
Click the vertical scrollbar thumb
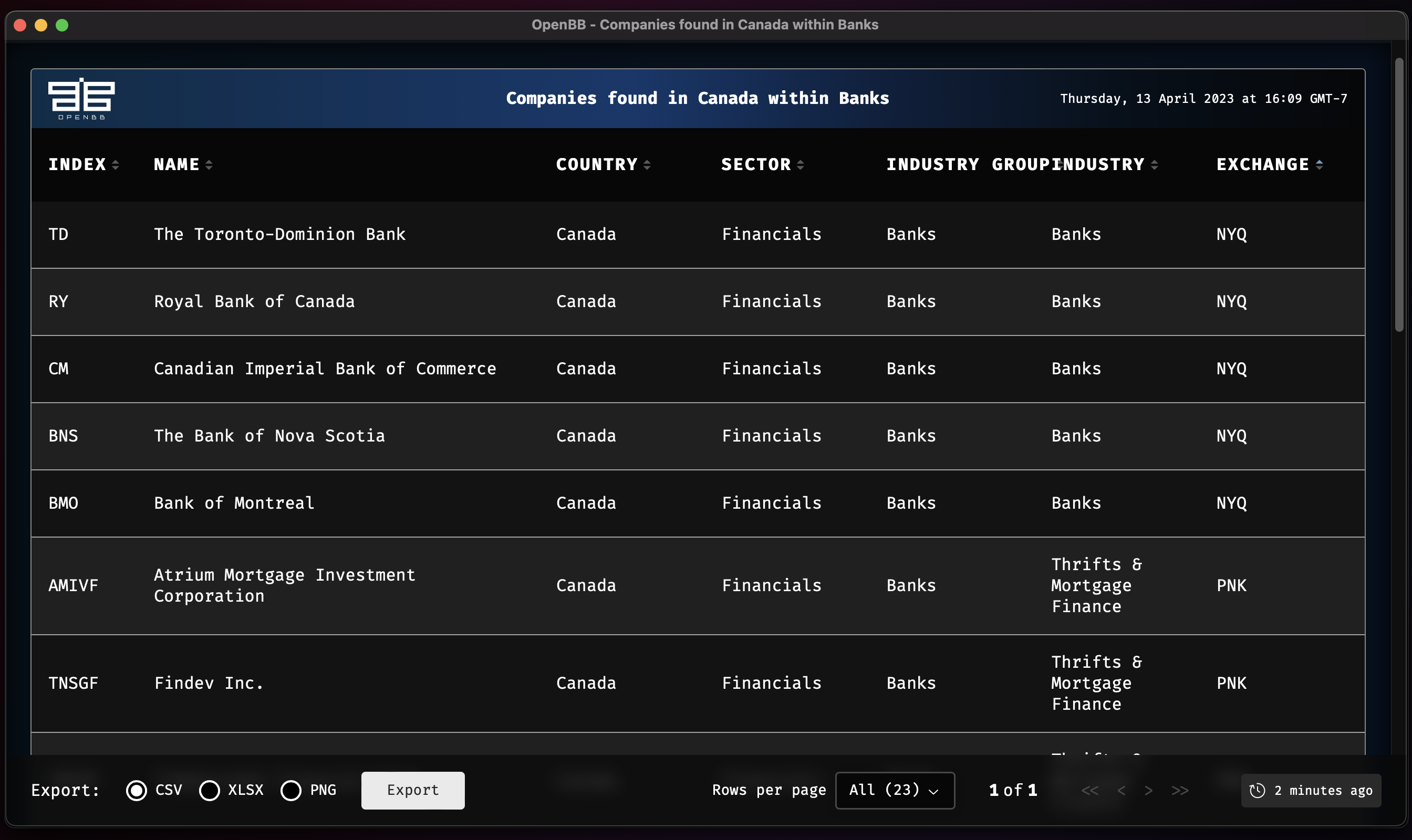tap(1399, 195)
